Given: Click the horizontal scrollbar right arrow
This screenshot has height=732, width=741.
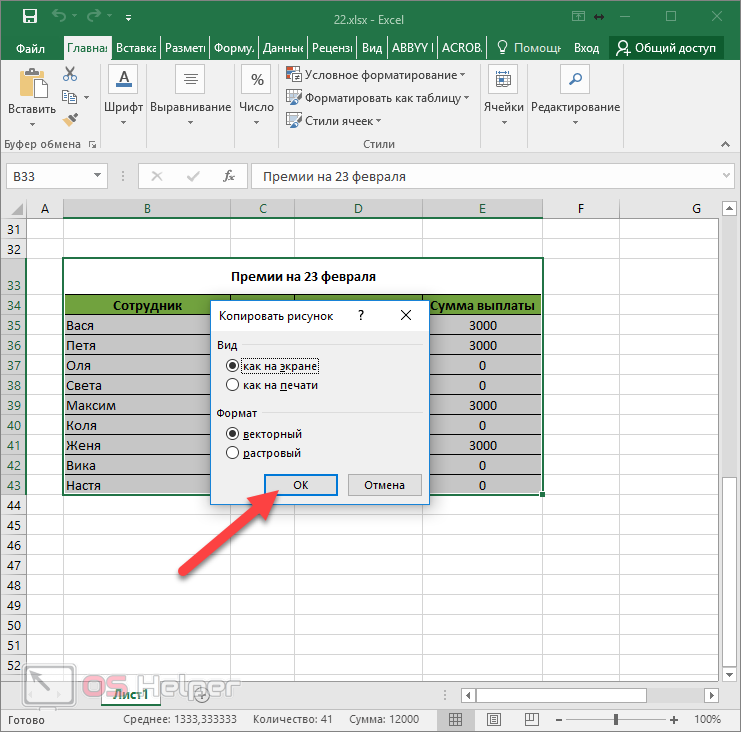Looking at the screenshot, I should (x=712, y=696).
